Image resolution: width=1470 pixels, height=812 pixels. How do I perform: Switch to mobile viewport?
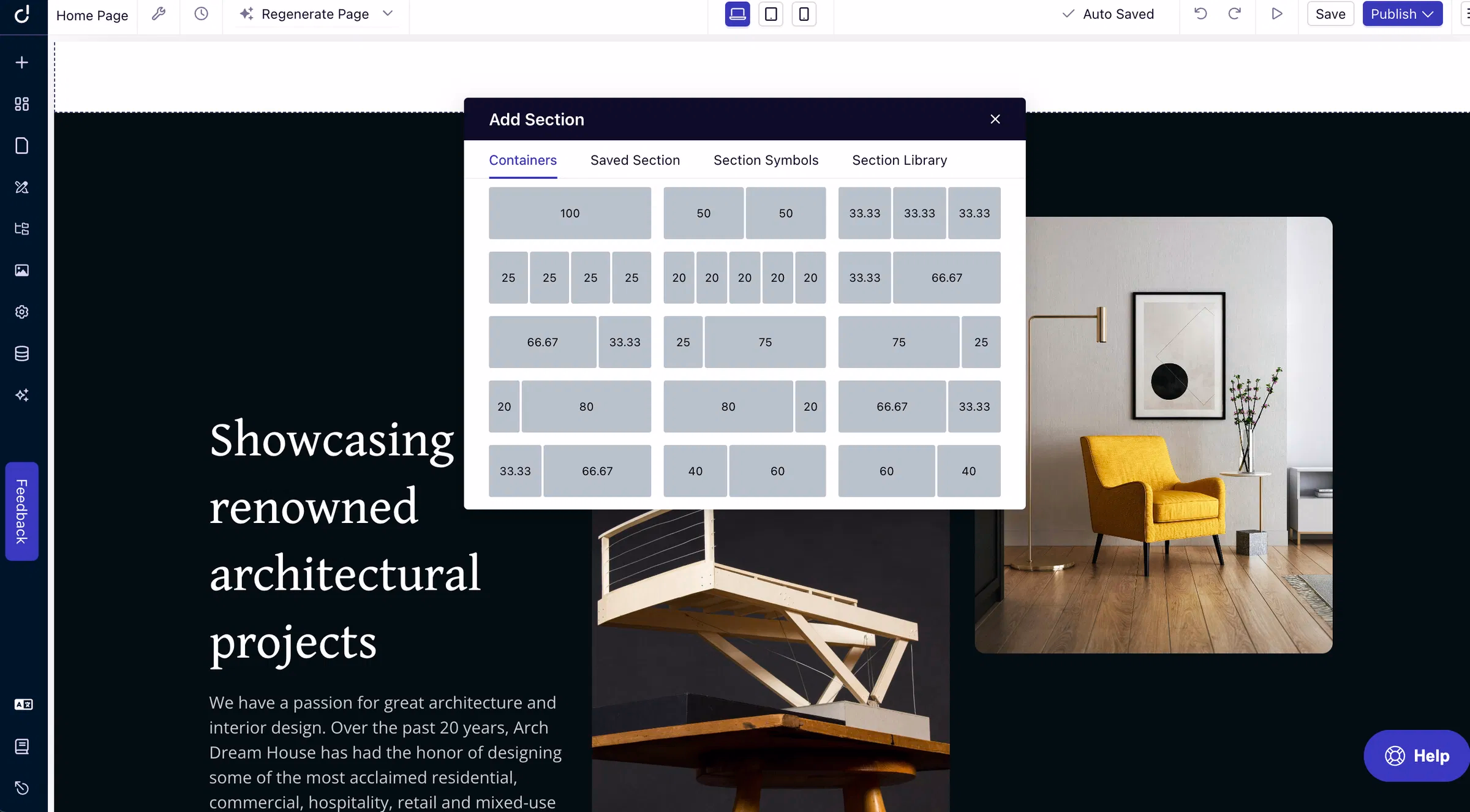(804, 13)
